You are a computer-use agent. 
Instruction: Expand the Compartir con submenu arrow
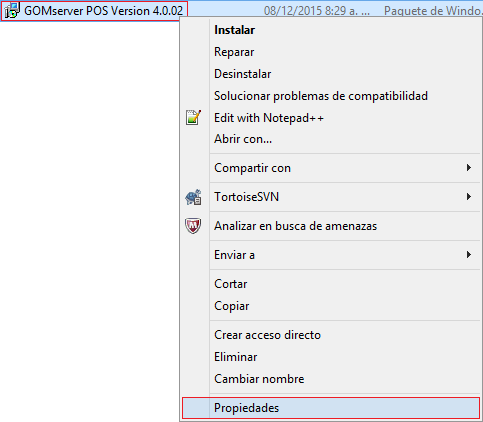pyautogui.click(x=469, y=168)
